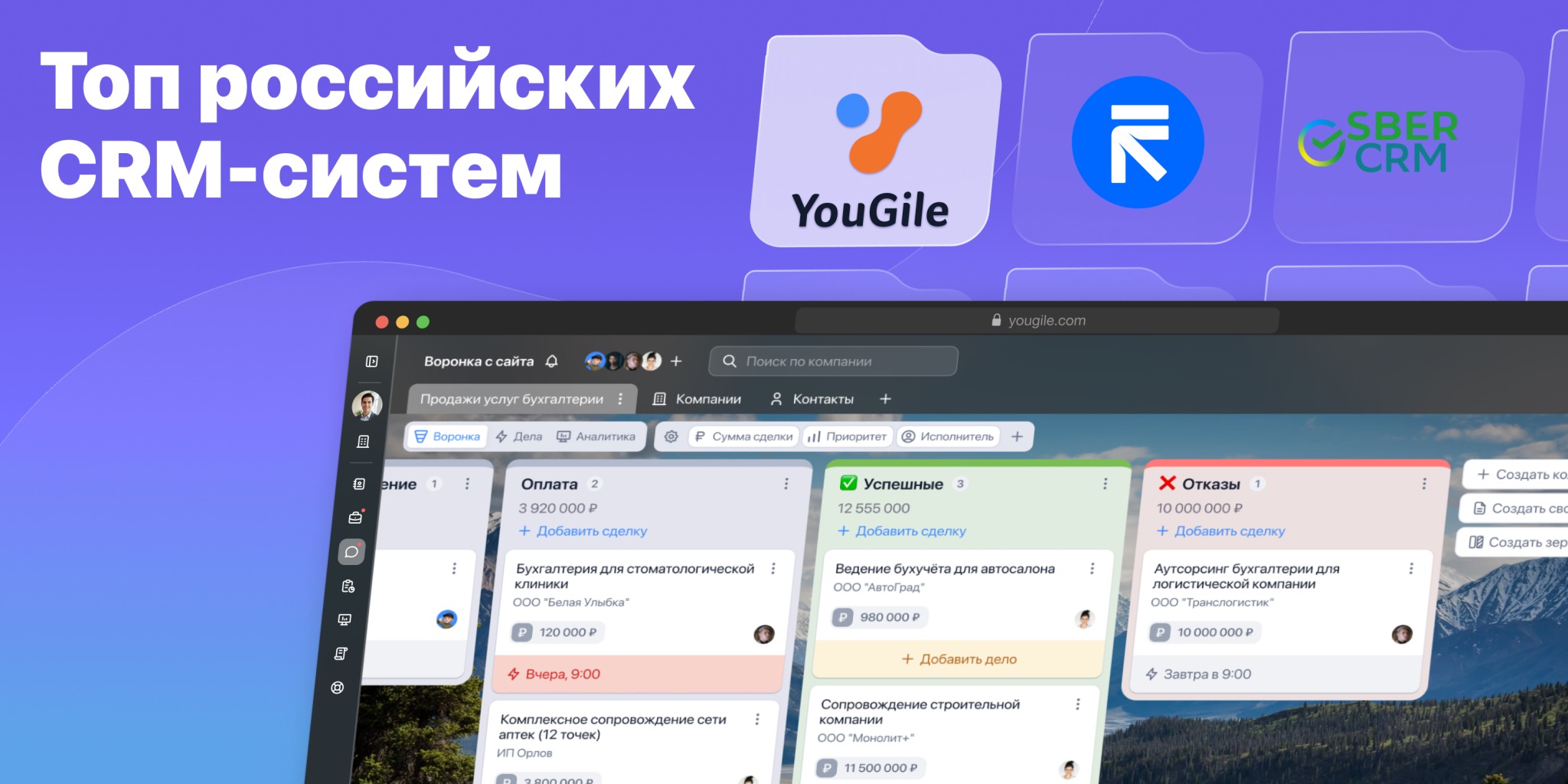Open the presentation board sidebar icon

[x=345, y=619]
